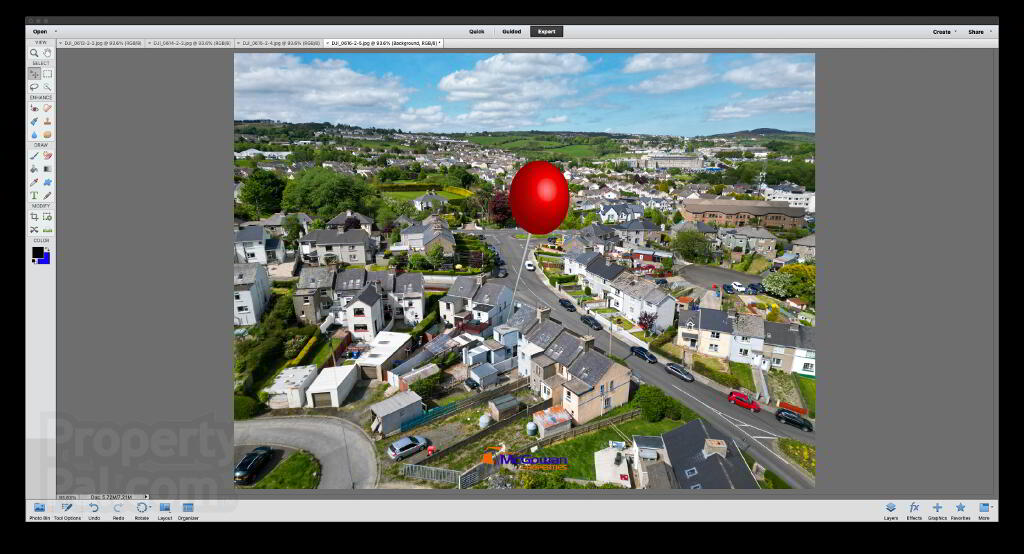Viewport: 1024px width, 554px height.
Task: Choose the Brush tool
Action: pos(34,155)
